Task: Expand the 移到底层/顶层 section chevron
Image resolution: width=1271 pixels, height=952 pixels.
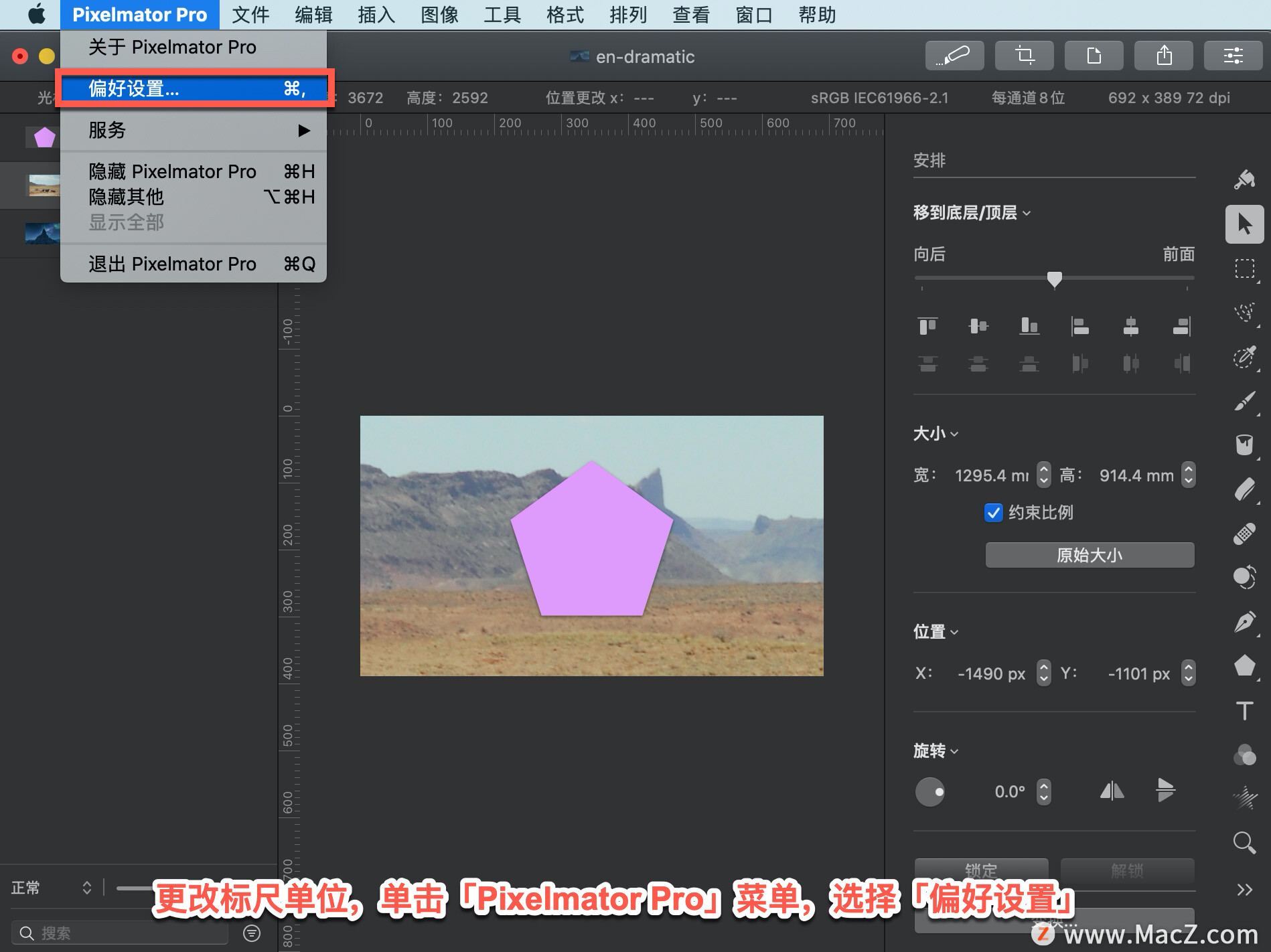Action: 1027,214
